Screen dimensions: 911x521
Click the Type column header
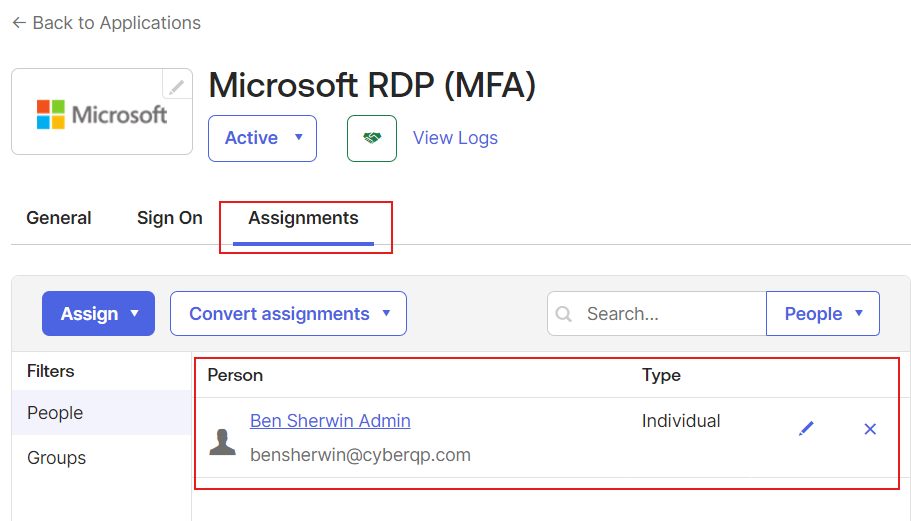661,375
